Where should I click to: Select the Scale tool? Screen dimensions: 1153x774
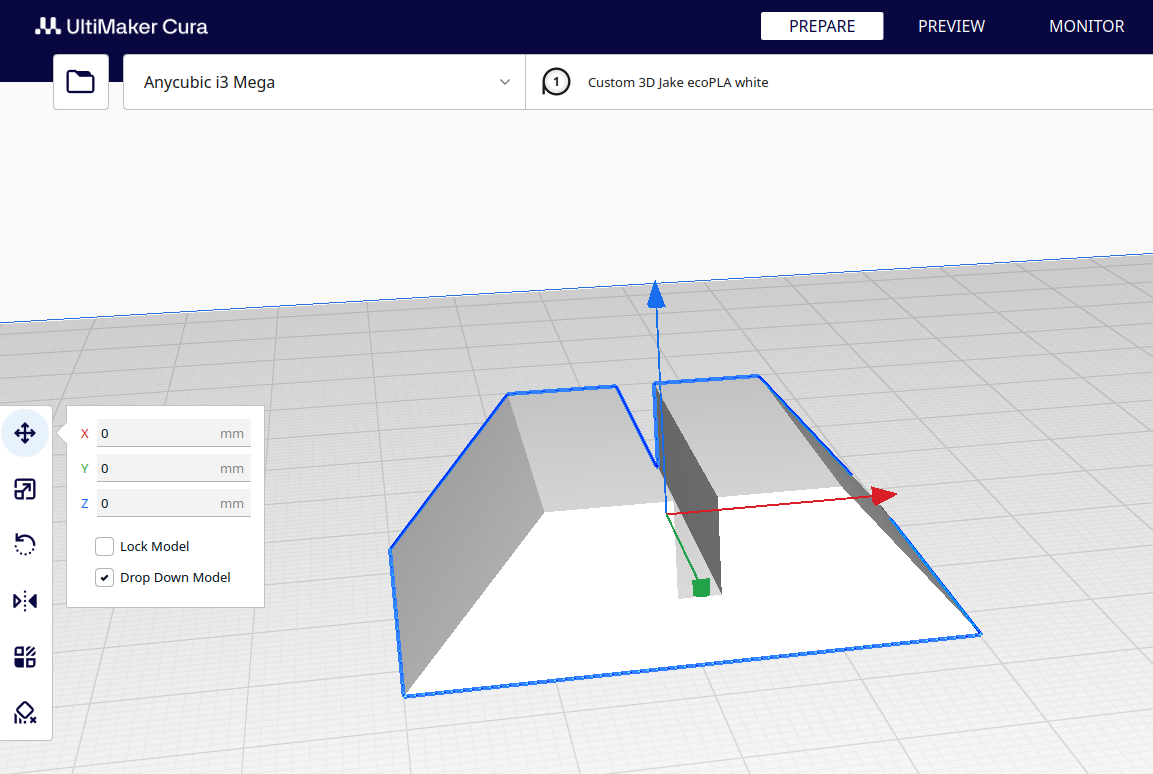click(25, 489)
